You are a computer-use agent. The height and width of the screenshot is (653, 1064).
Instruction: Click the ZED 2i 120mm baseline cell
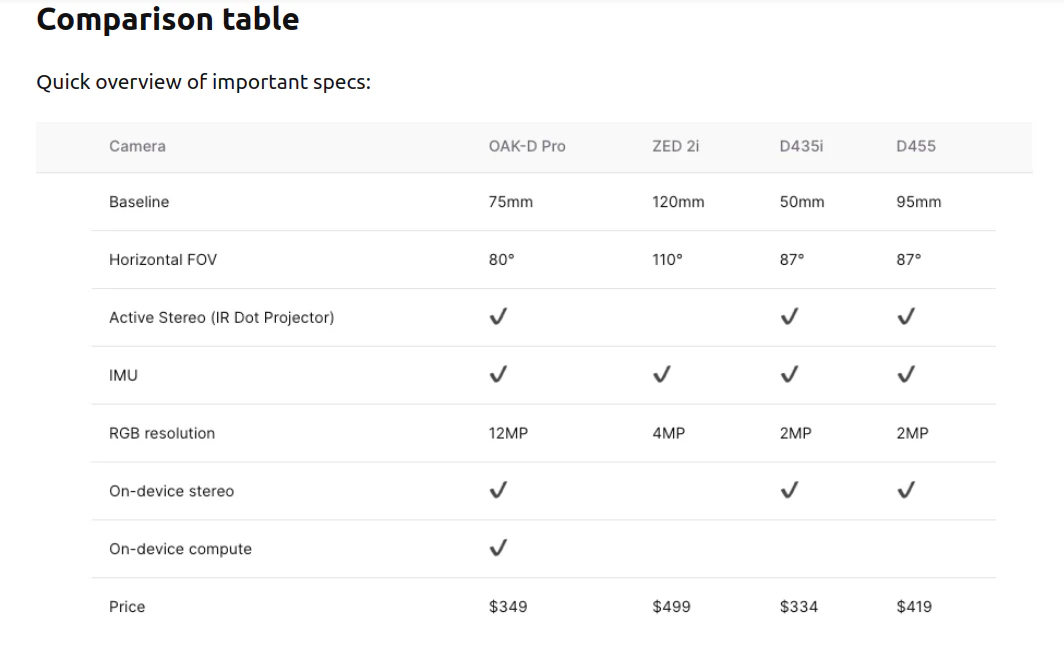678,202
